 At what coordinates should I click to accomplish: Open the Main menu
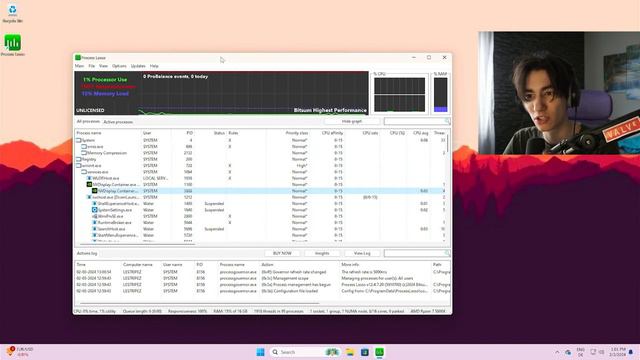tap(79, 66)
